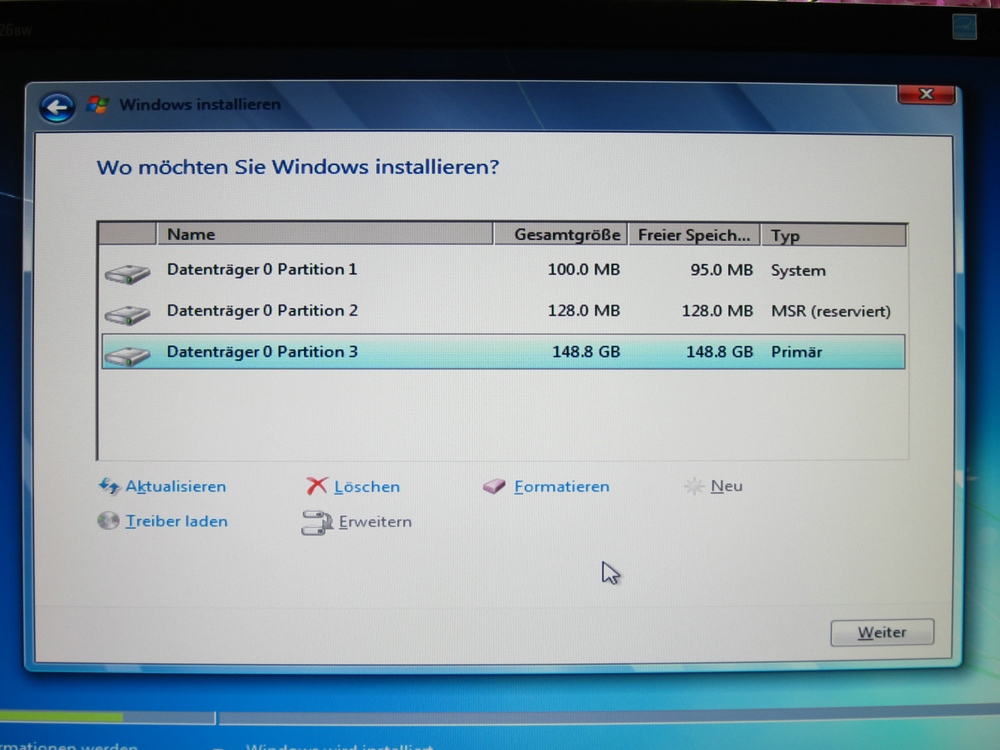
Task: Click the Erweitern link
Action: coord(375,522)
